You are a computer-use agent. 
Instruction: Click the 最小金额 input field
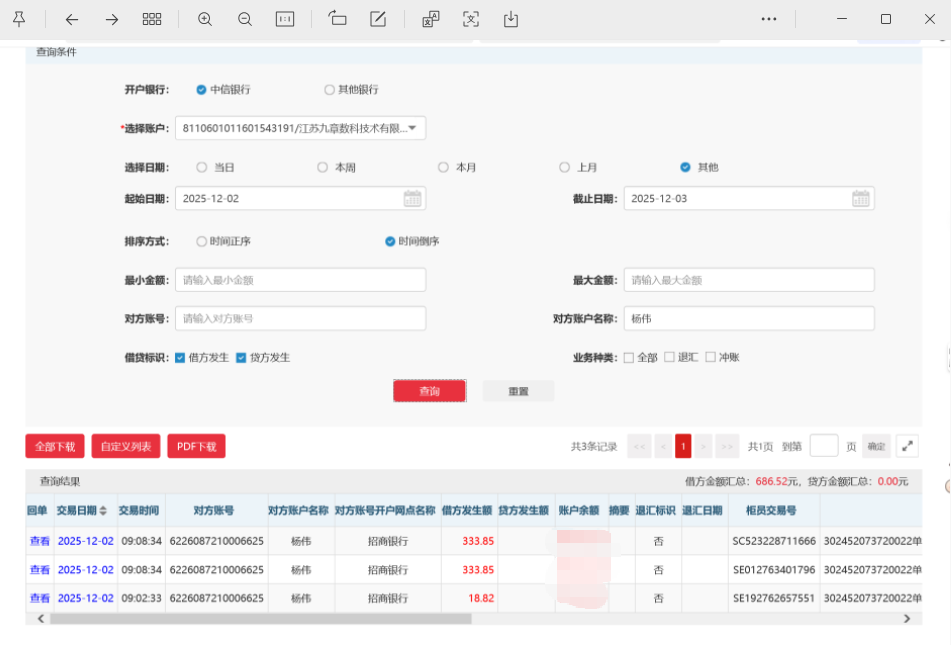(x=300, y=280)
